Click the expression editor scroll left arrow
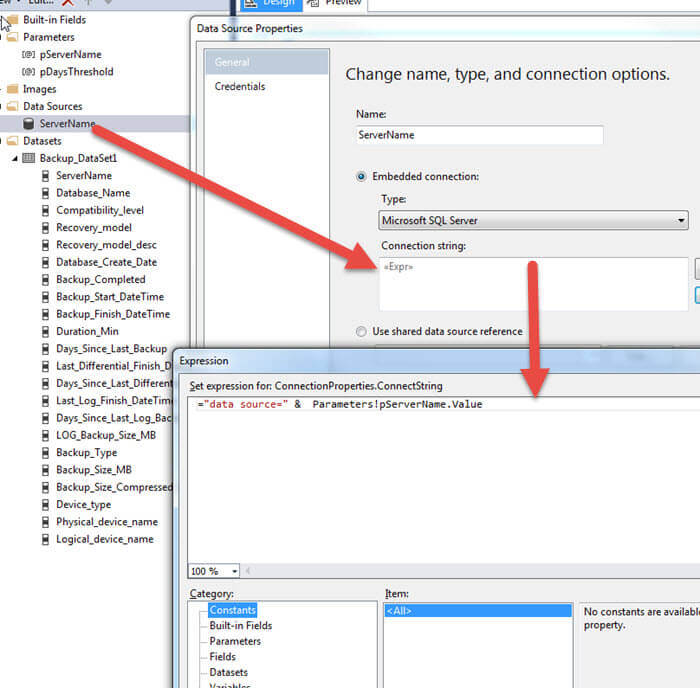The image size is (700, 688). click(x=248, y=571)
